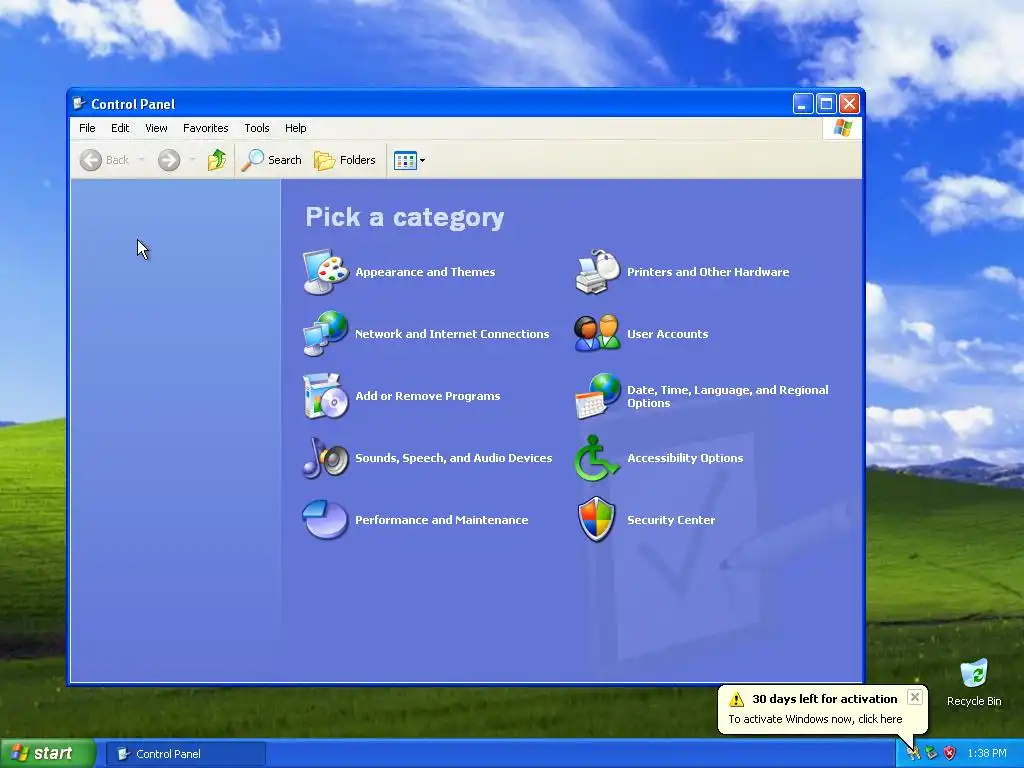This screenshot has height=768, width=1024.
Task: Click the Up folder toolbar icon
Action: [x=216, y=160]
